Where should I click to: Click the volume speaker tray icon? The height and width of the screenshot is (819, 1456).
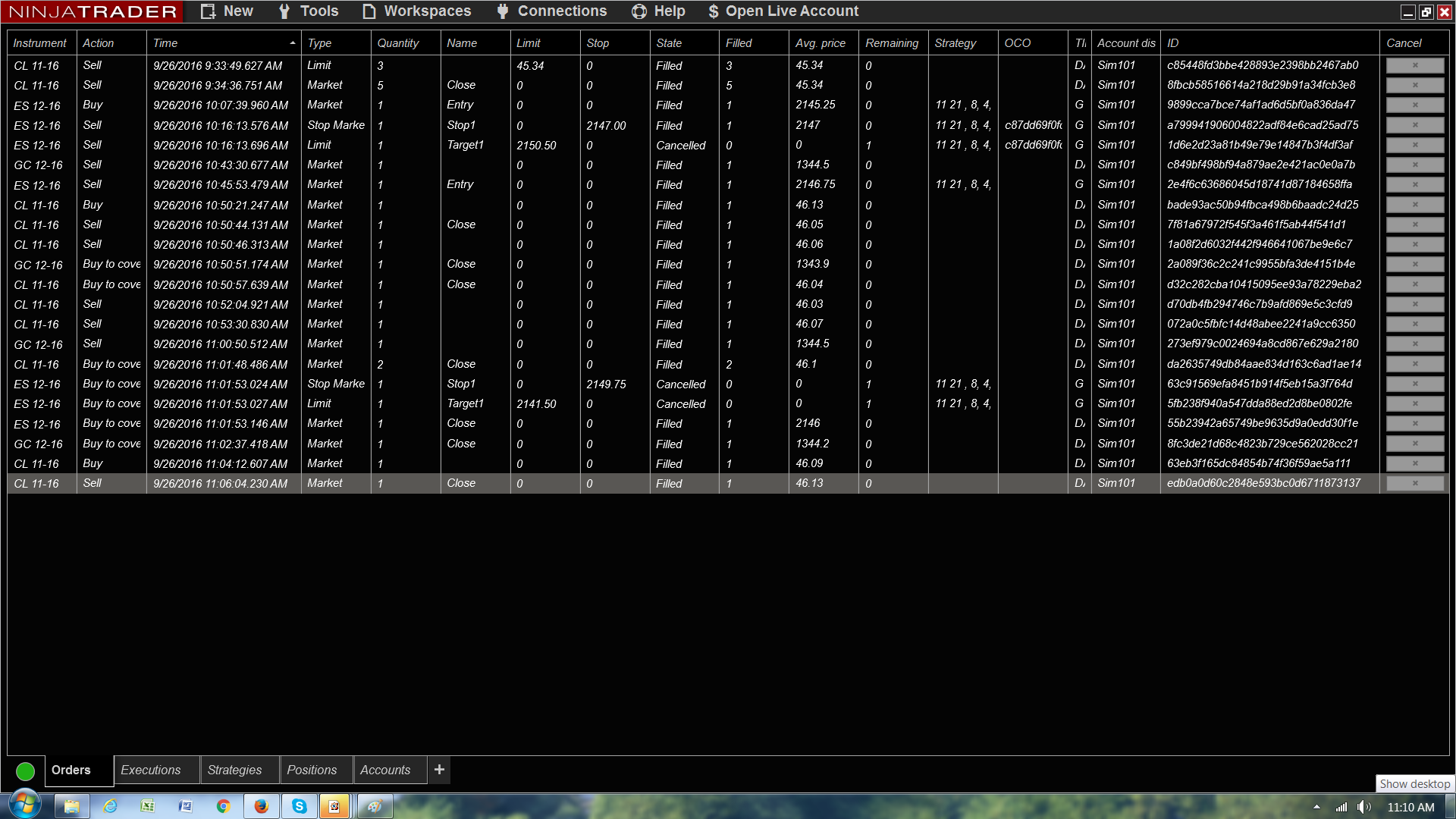(x=1363, y=807)
